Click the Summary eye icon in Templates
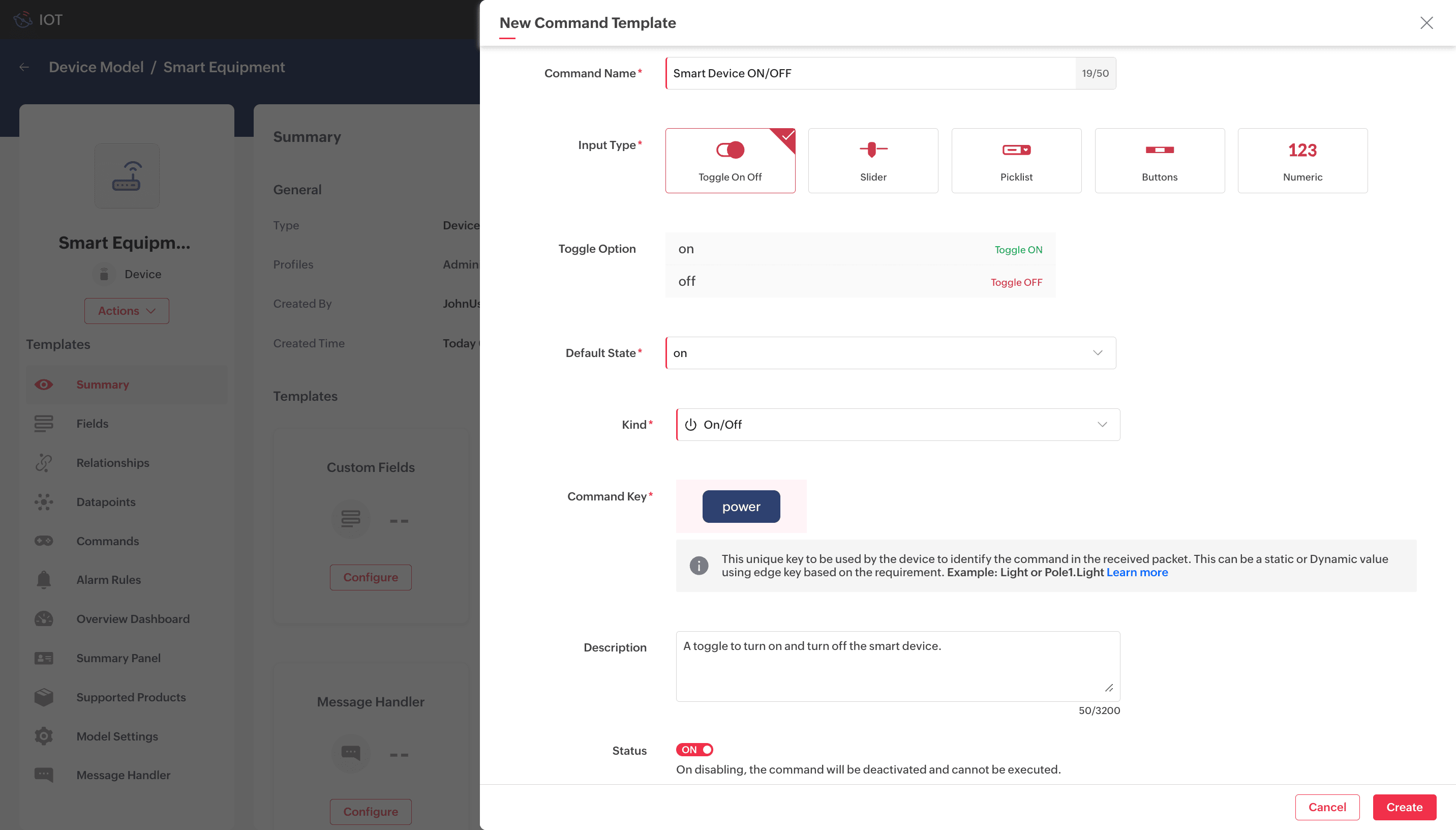This screenshot has width=1456, height=830. (x=43, y=385)
